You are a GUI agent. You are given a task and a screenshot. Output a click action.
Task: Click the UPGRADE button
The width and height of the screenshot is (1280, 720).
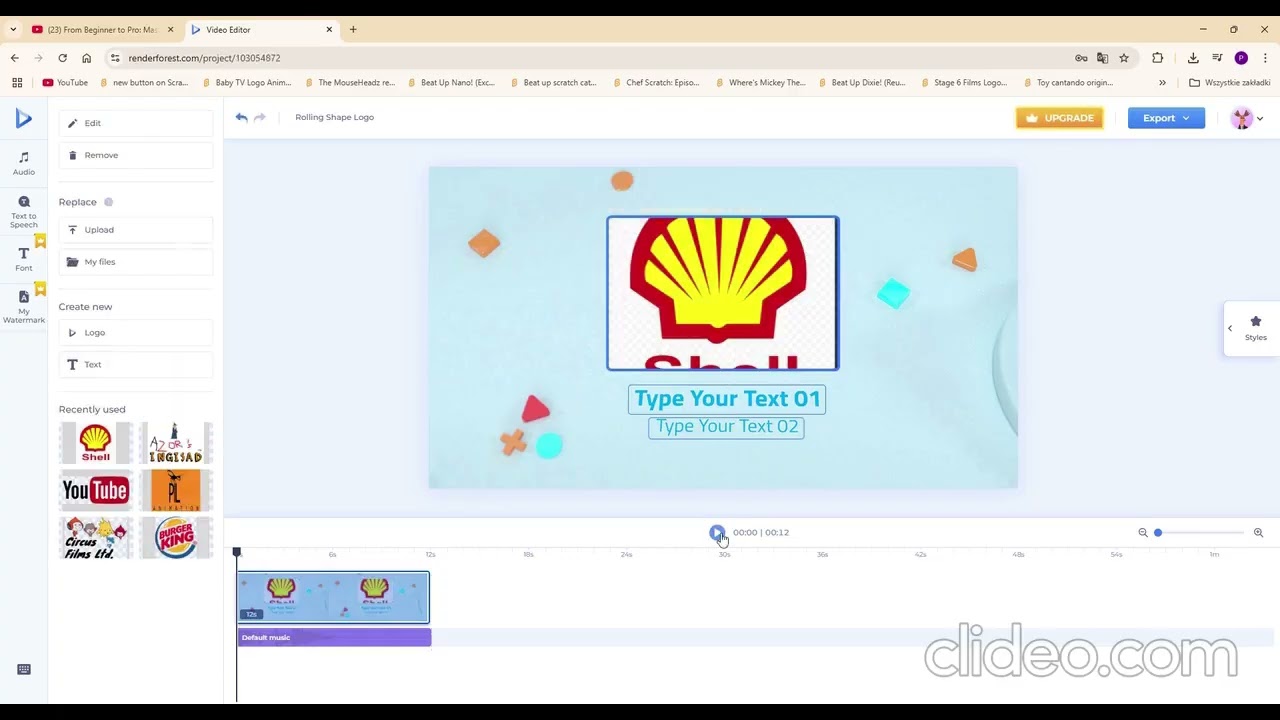1060,118
